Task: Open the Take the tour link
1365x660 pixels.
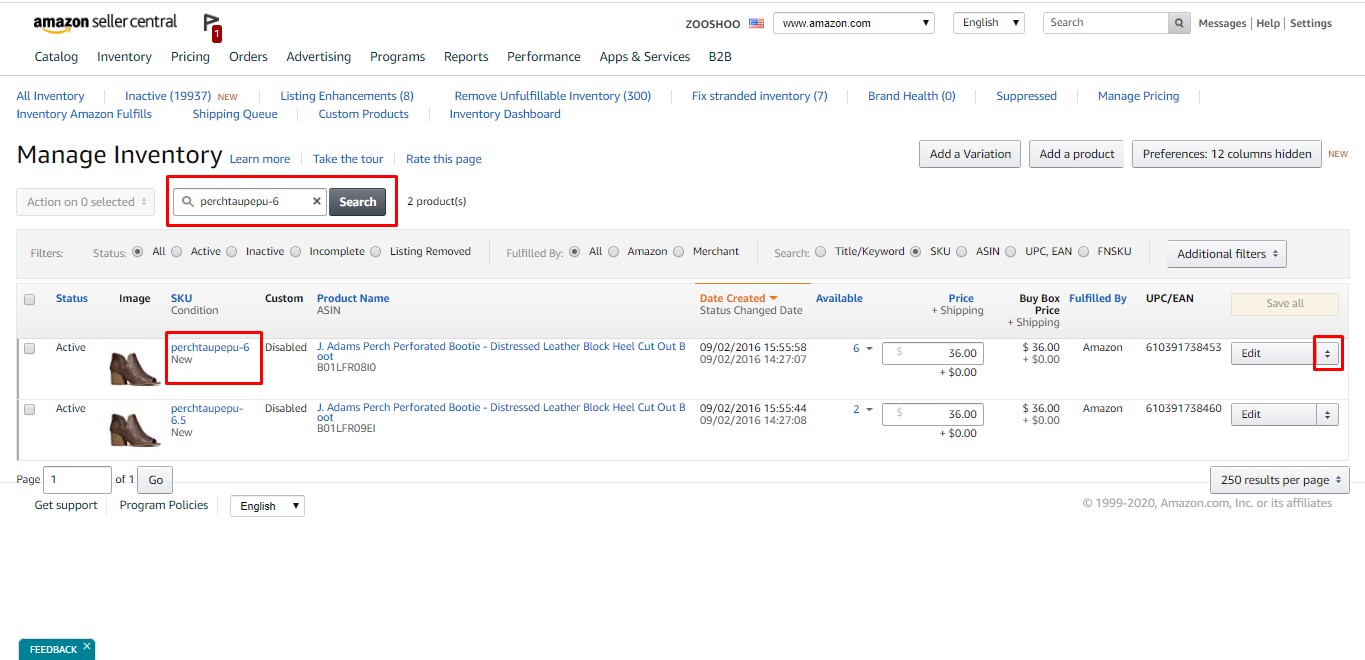Action: pyautogui.click(x=348, y=159)
